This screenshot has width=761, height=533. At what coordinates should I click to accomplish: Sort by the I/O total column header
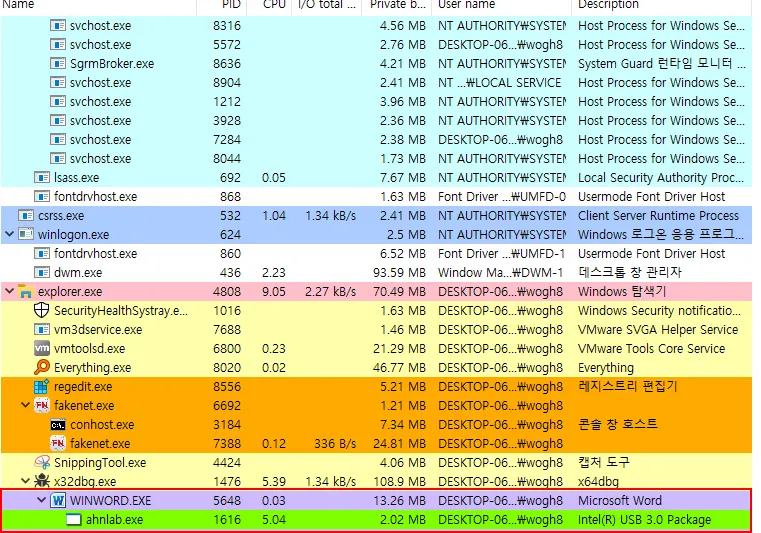327,5
